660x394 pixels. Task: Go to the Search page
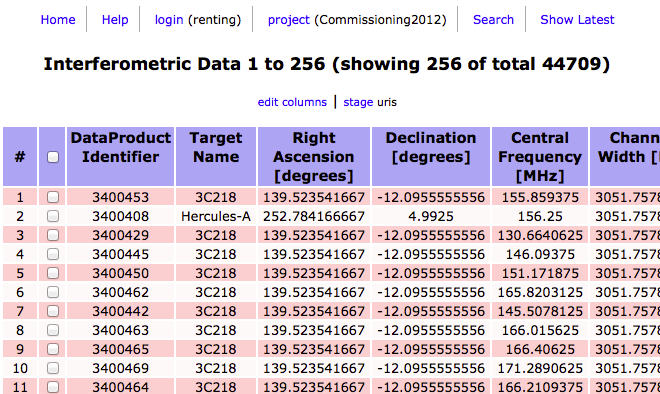(493, 20)
